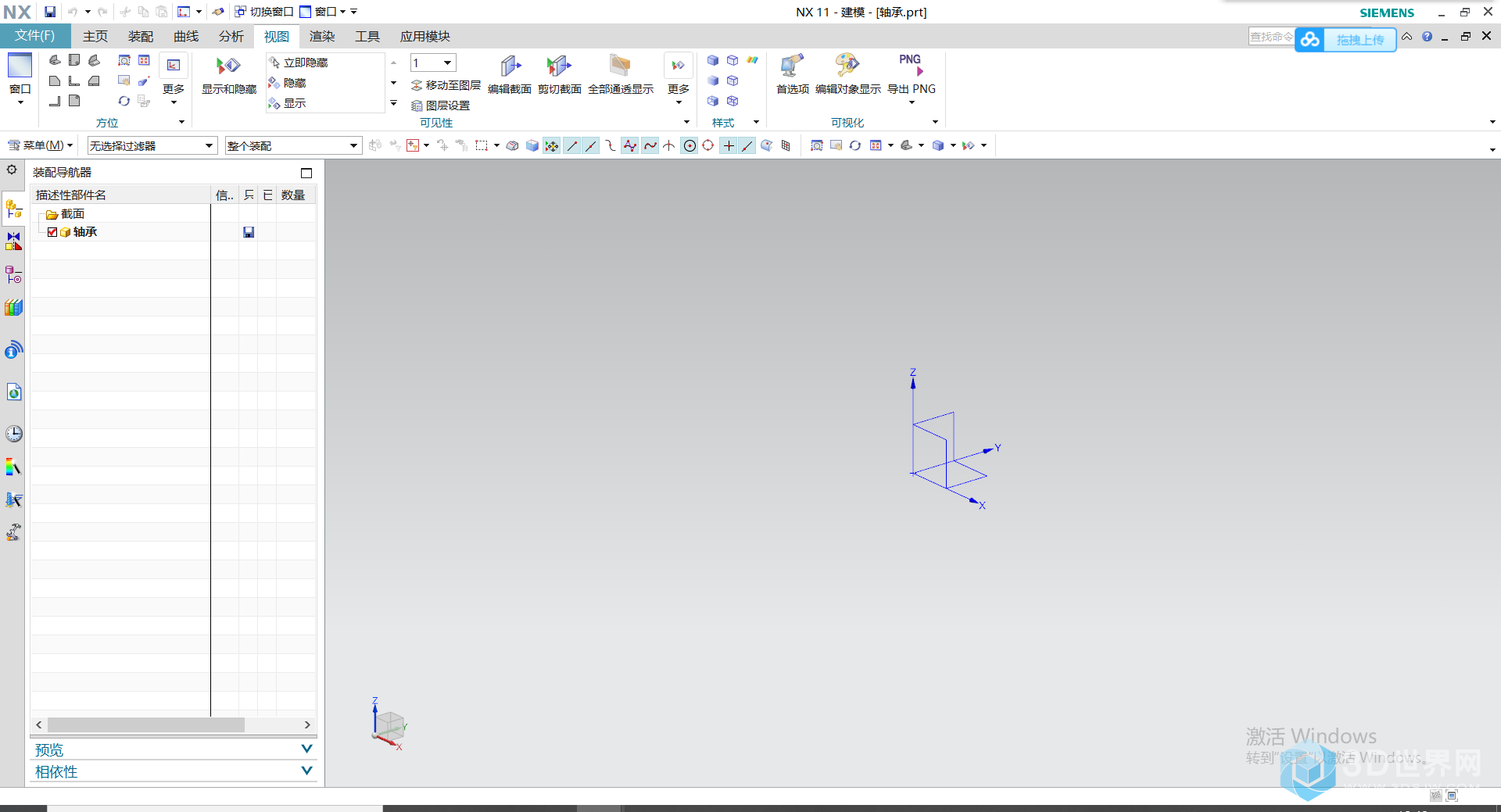
Task: Open the 显示和隐藏 tool
Action: (228, 74)
